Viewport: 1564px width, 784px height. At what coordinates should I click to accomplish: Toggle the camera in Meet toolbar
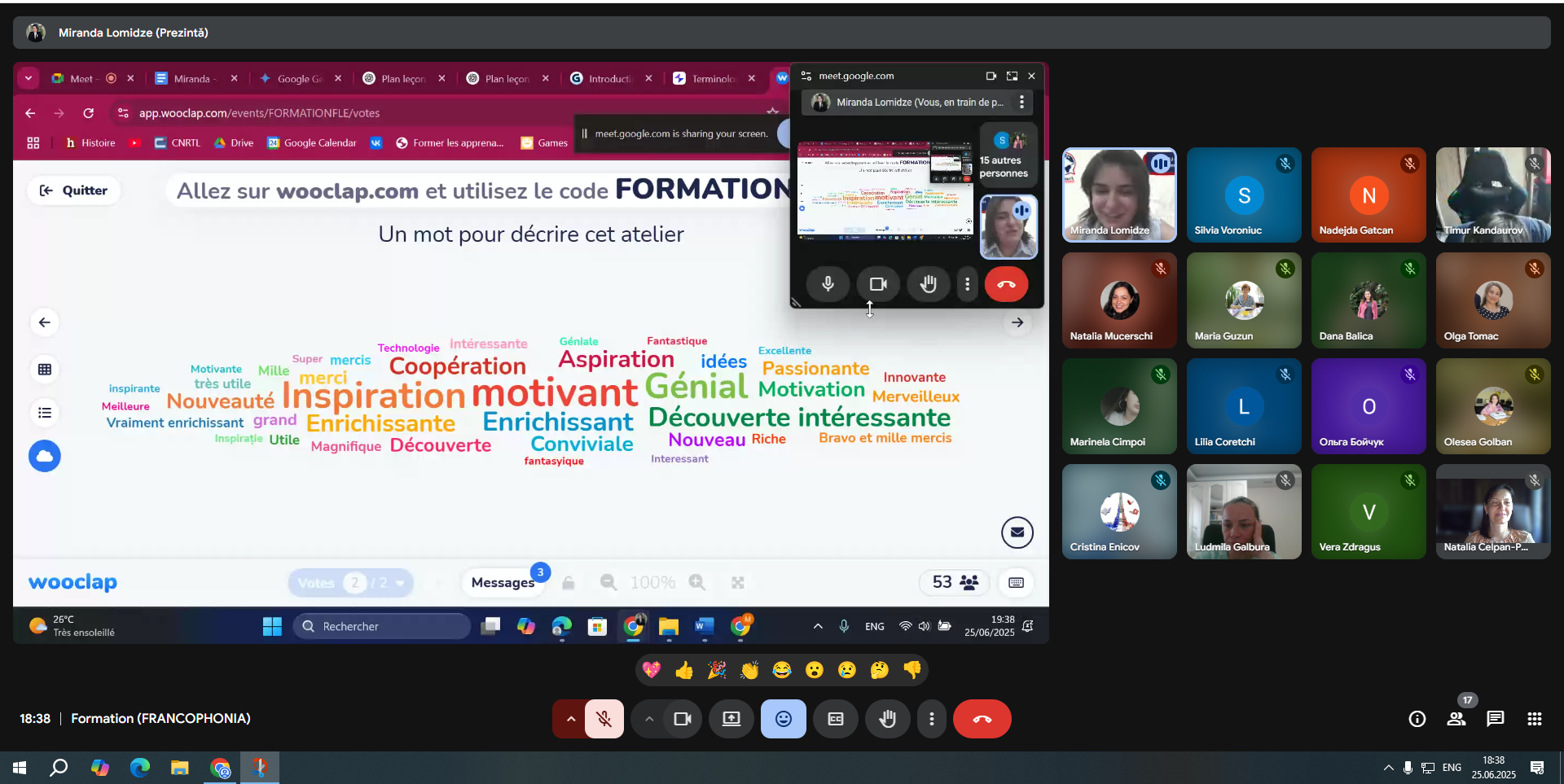tap(682, 719)
